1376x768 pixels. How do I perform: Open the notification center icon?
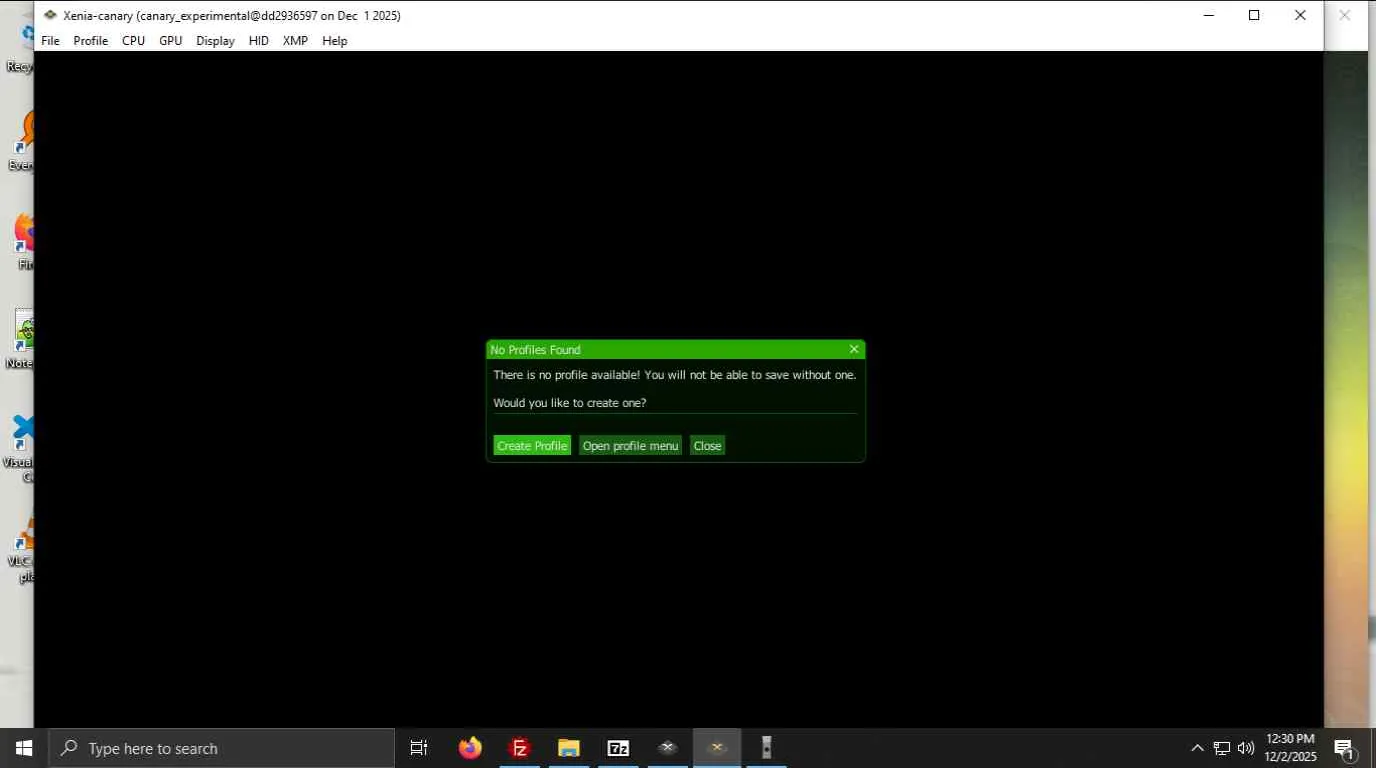(x=1345, y=748)
